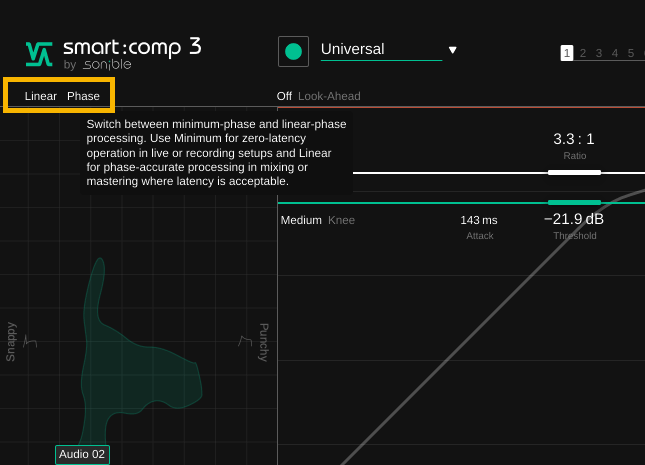The height and width of the screenshot is (465, 645).
Task: Select state slot 3
Action: click(599, 53)
